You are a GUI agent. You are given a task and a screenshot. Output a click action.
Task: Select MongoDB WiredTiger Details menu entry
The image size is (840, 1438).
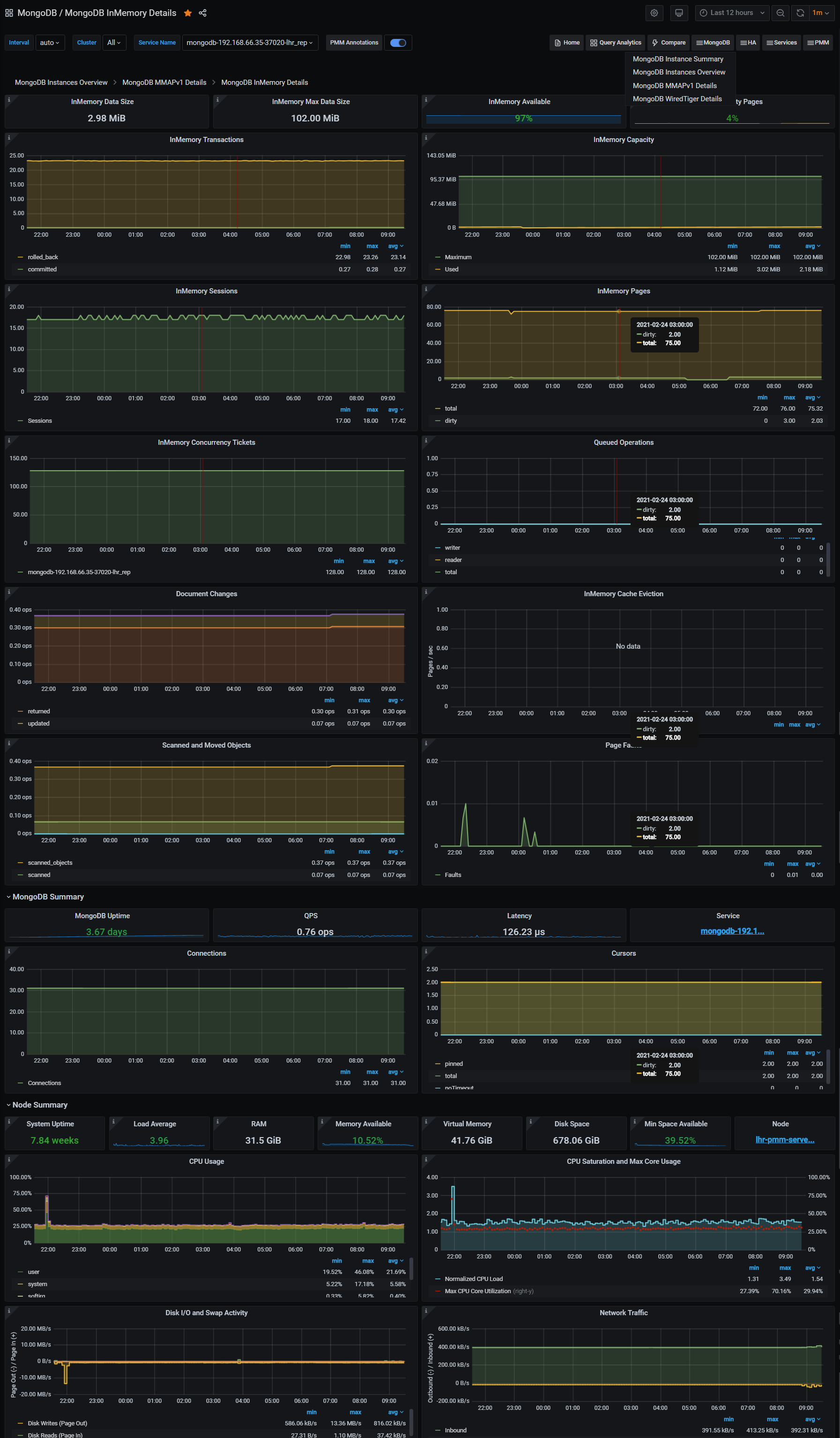coord(677,99)
